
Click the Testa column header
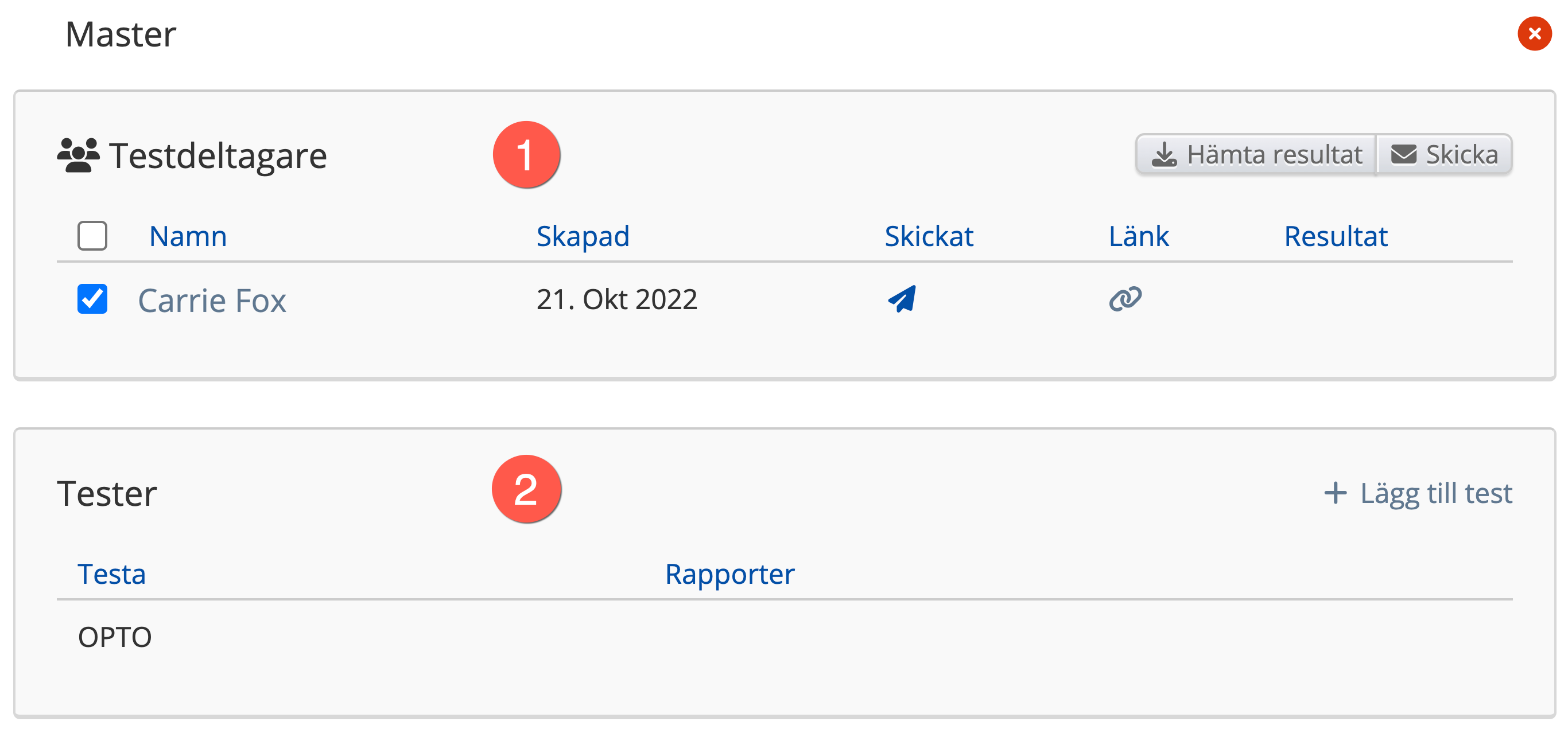coord(111,574)
